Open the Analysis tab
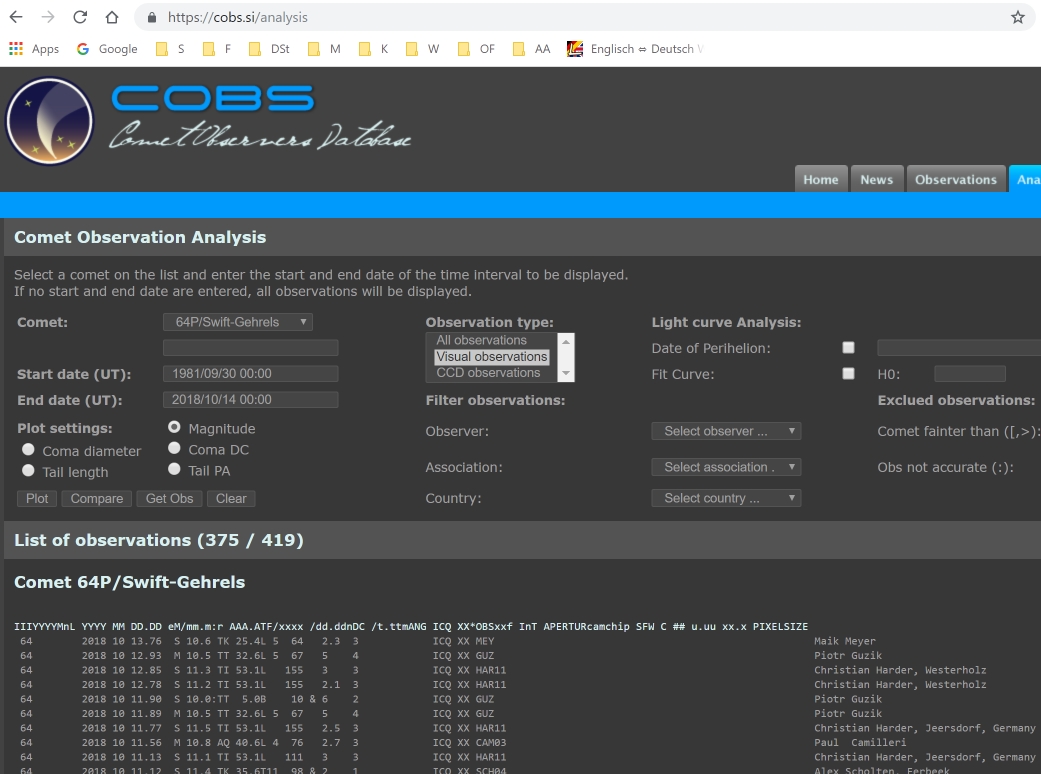This screenshot has height=774, width=1041. (x=1026, y=179)
